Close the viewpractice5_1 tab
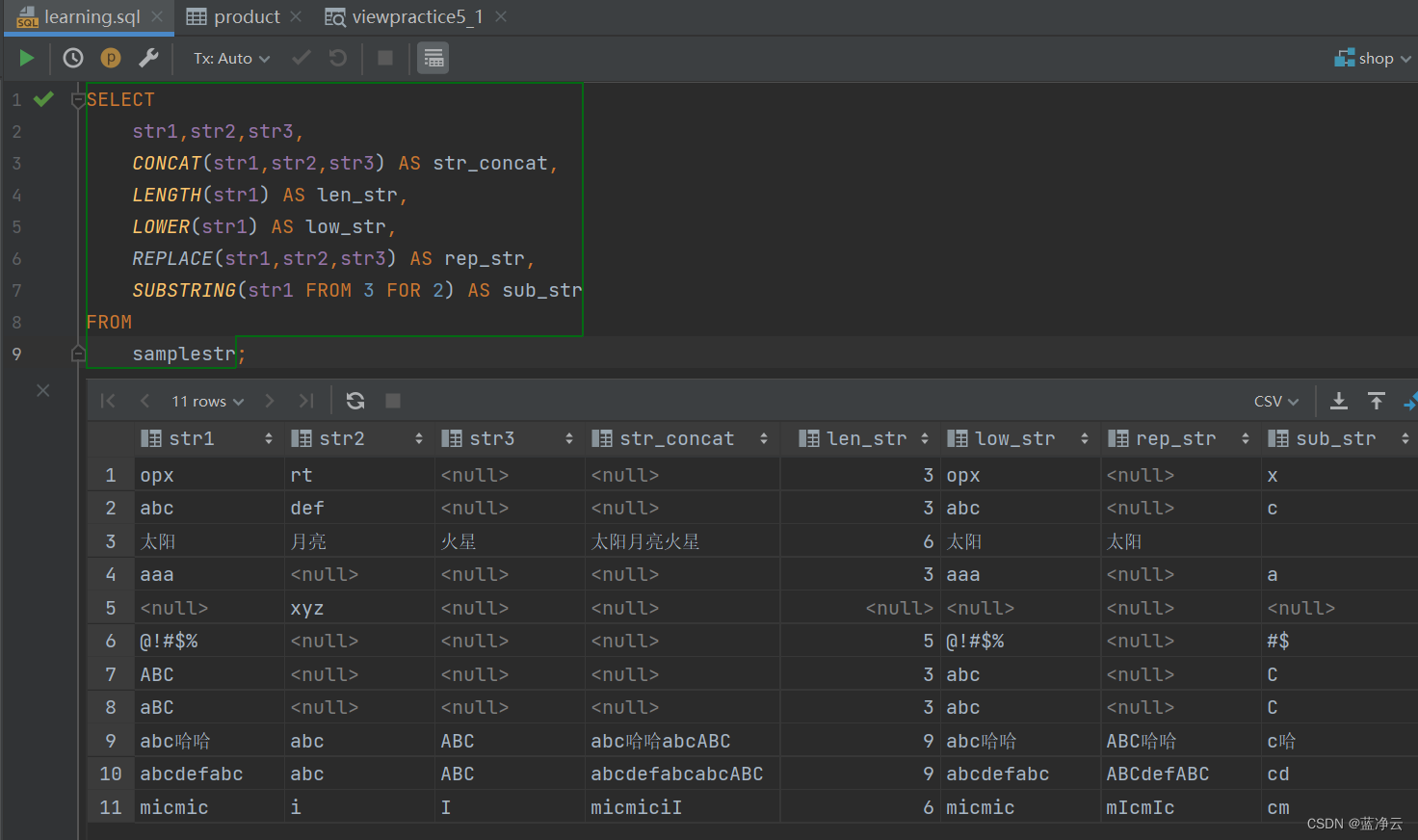The height and width of the screenshot is (840, 1418). [x=501, y=16]
